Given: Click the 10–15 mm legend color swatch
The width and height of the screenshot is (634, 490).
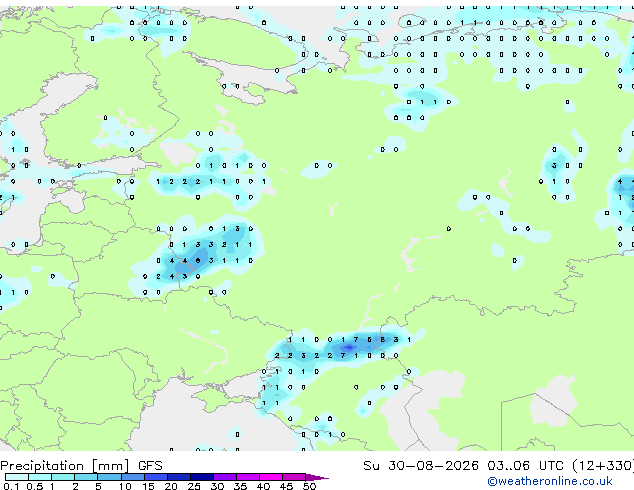Looking at the screenshot, I should (x=132, y=477).
